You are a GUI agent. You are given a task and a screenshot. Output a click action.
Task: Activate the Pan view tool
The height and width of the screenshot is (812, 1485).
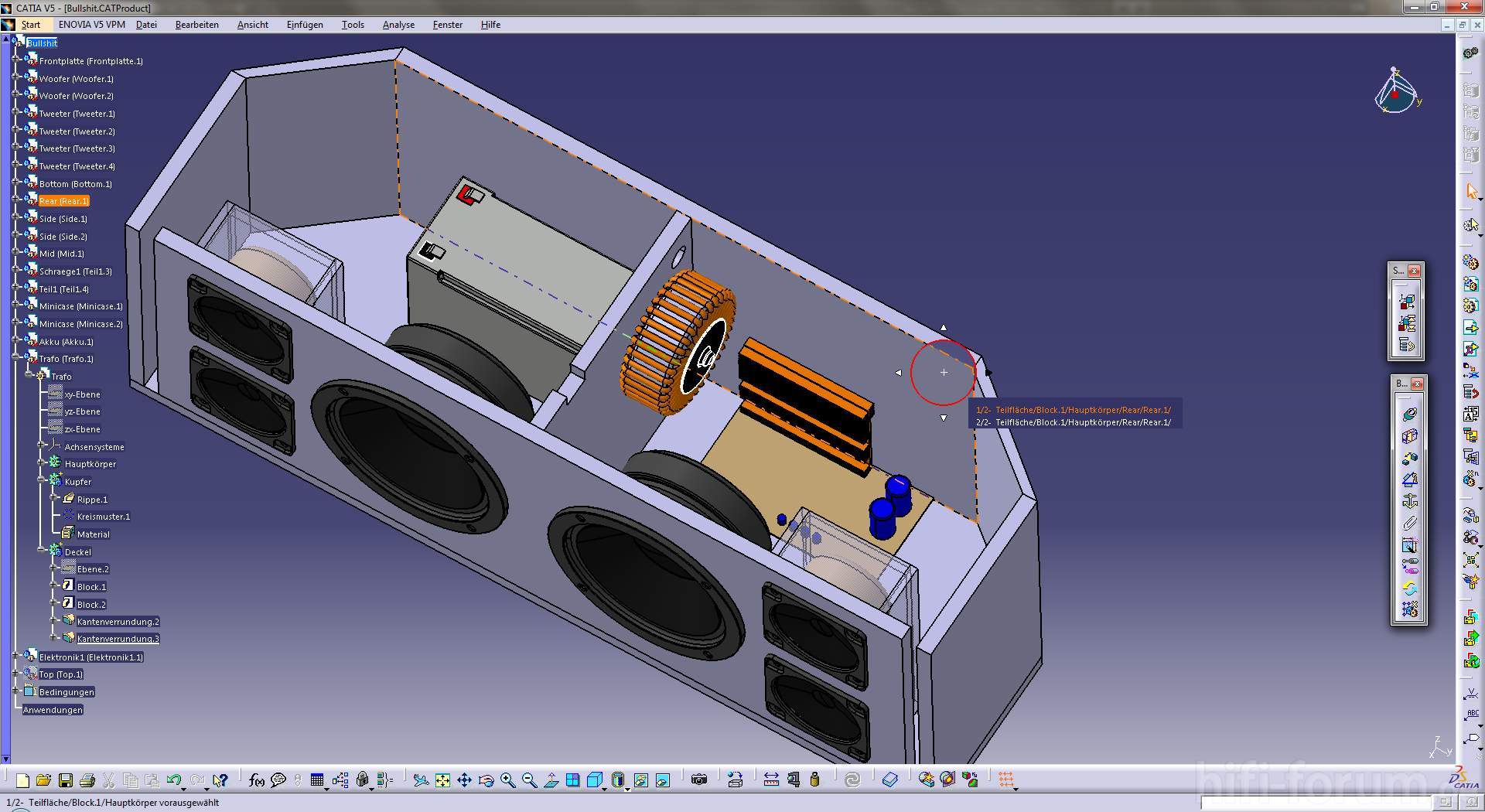[464, 780]
